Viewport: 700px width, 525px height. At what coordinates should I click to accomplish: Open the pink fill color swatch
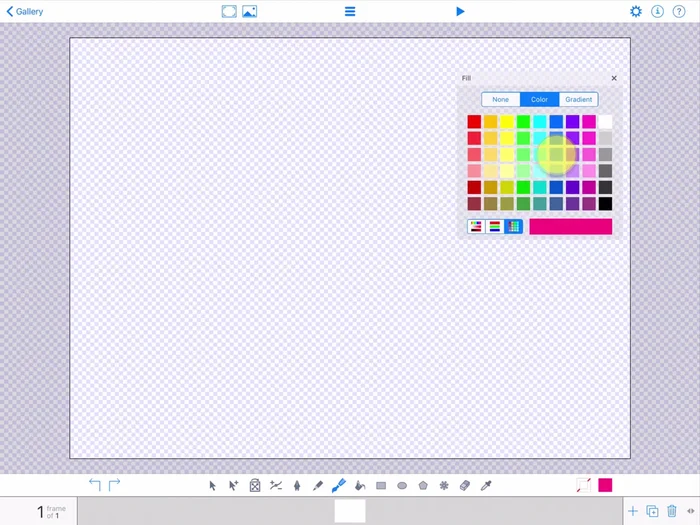[x=605, y=485]
